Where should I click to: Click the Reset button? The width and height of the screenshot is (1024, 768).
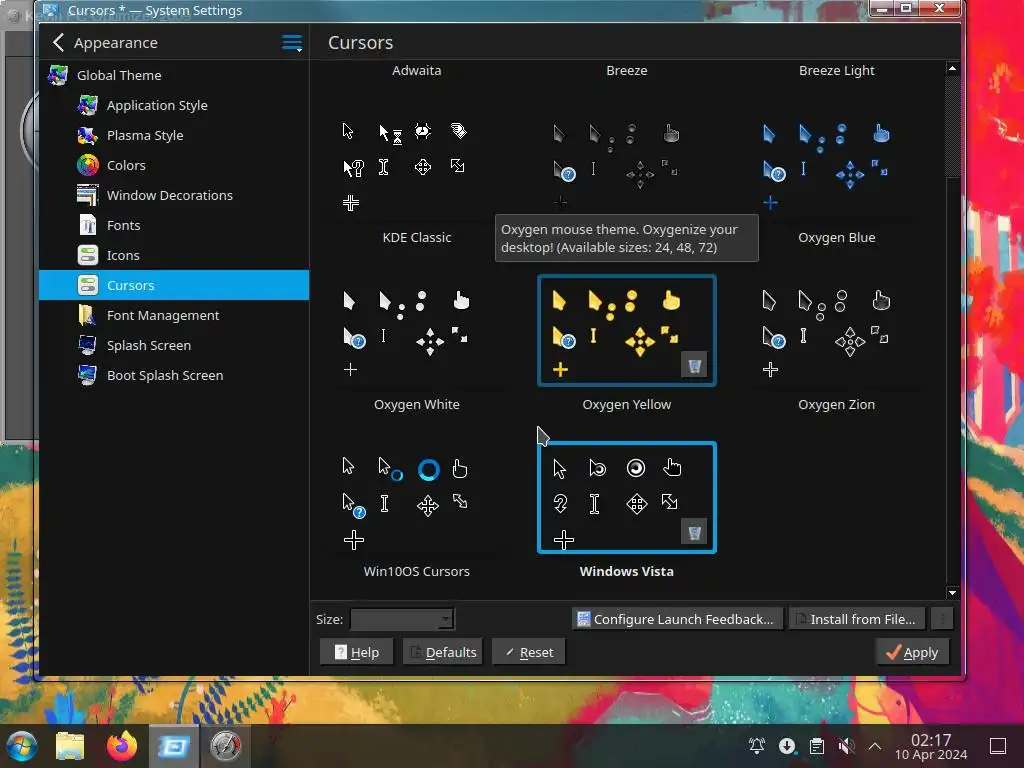(x=529, y=652)
